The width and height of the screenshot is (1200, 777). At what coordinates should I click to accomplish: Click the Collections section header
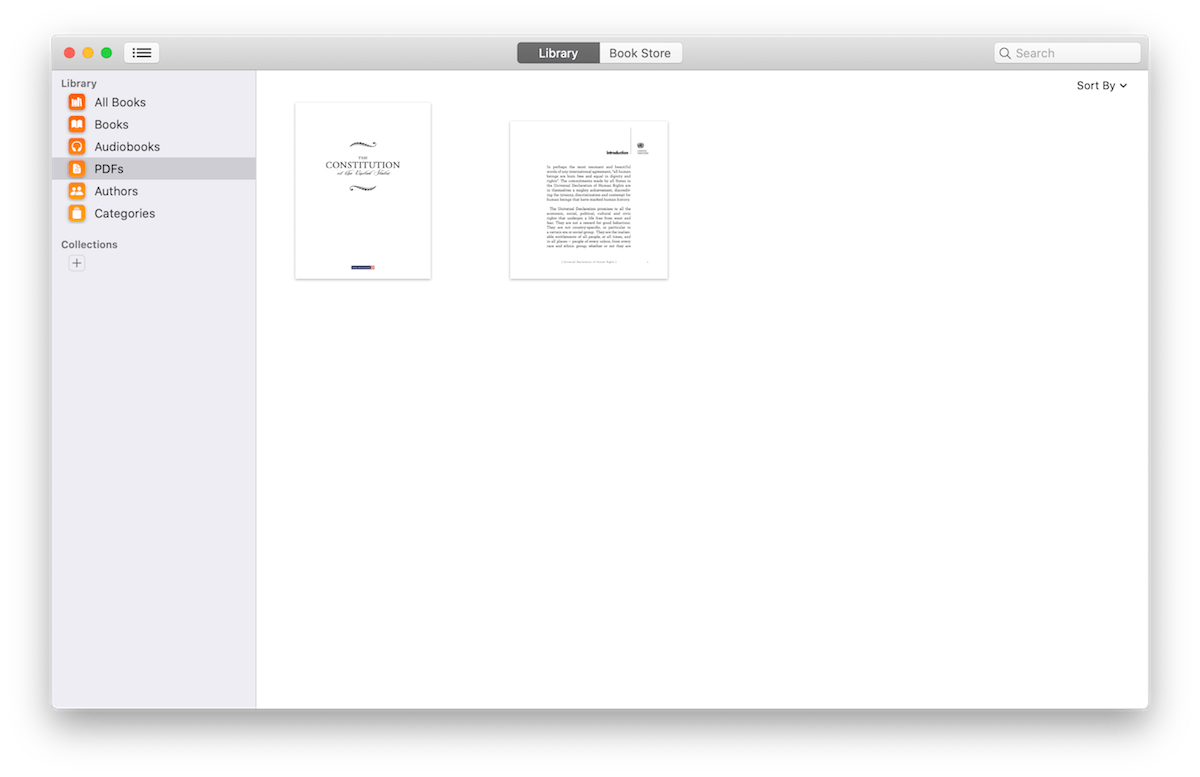tap(89, 244)
